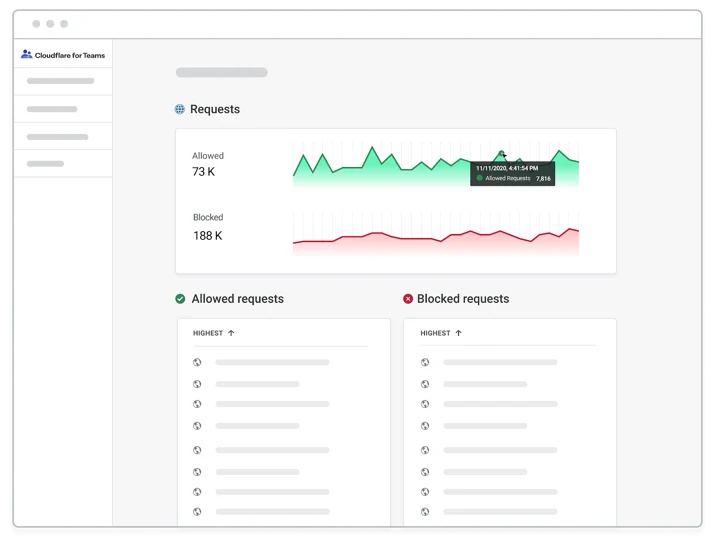Click HIGHEST column header in Blocked requests
The height and width of the screenshot is (539, 715).
pyautogui.click(x=435, y=333)
